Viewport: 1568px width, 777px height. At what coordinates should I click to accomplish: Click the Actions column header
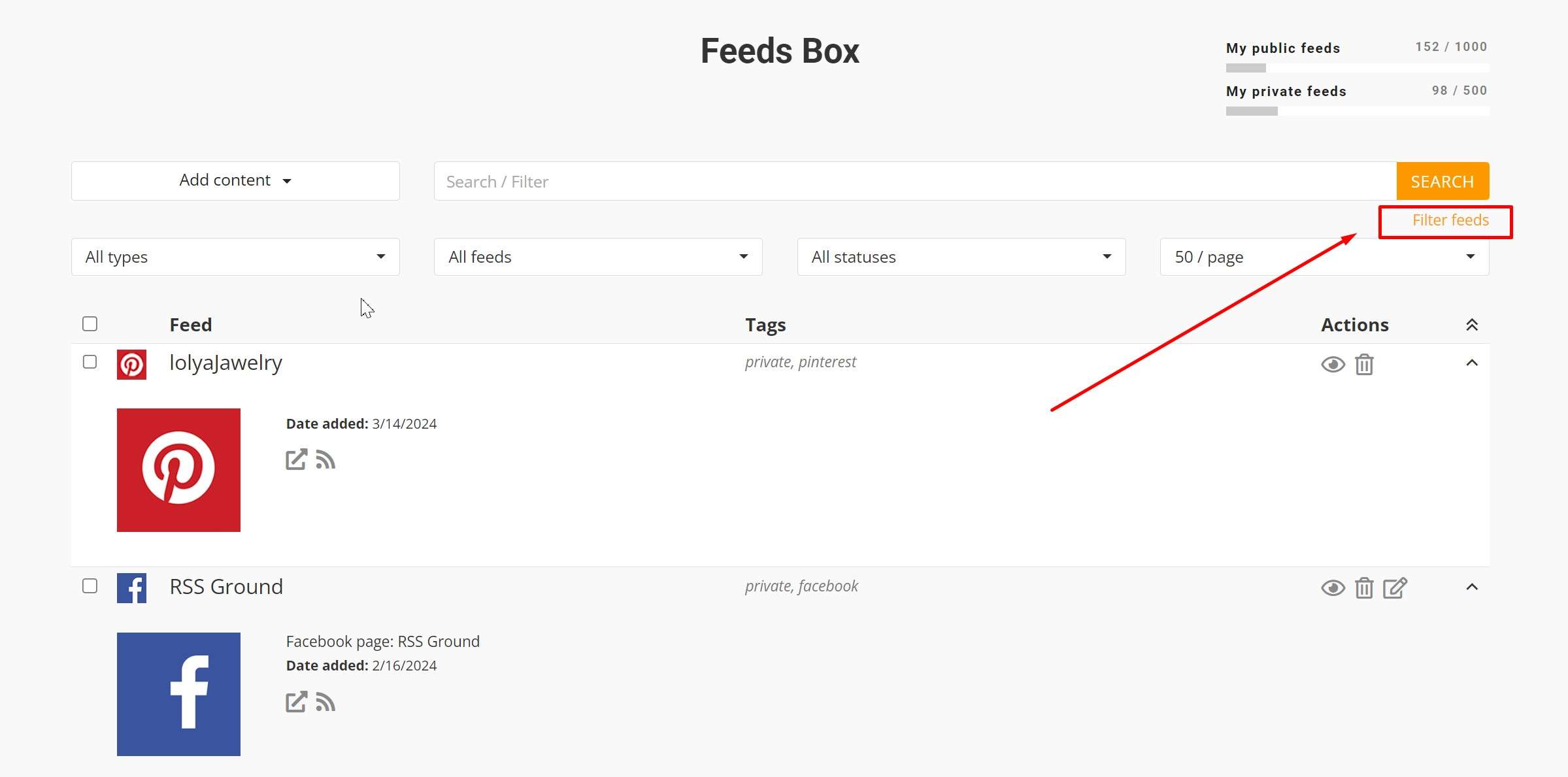(x=1354, y=325)
